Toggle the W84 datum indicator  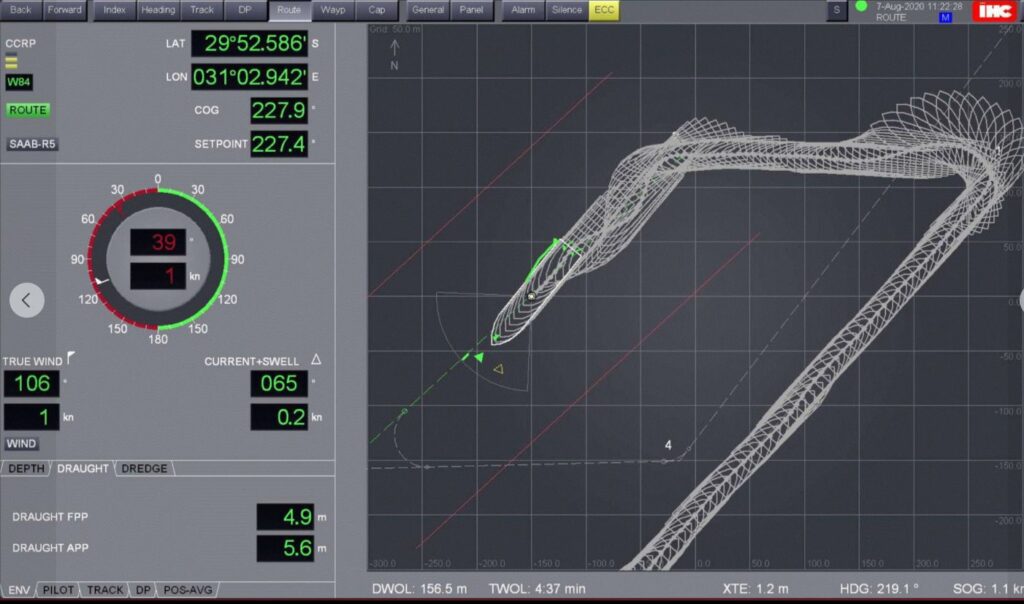point(18,82)
